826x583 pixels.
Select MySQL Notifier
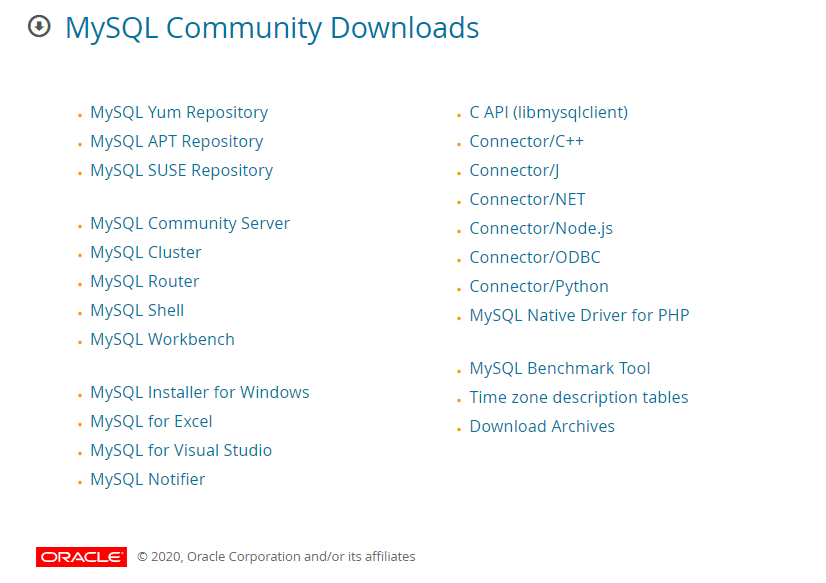[147, 479]
